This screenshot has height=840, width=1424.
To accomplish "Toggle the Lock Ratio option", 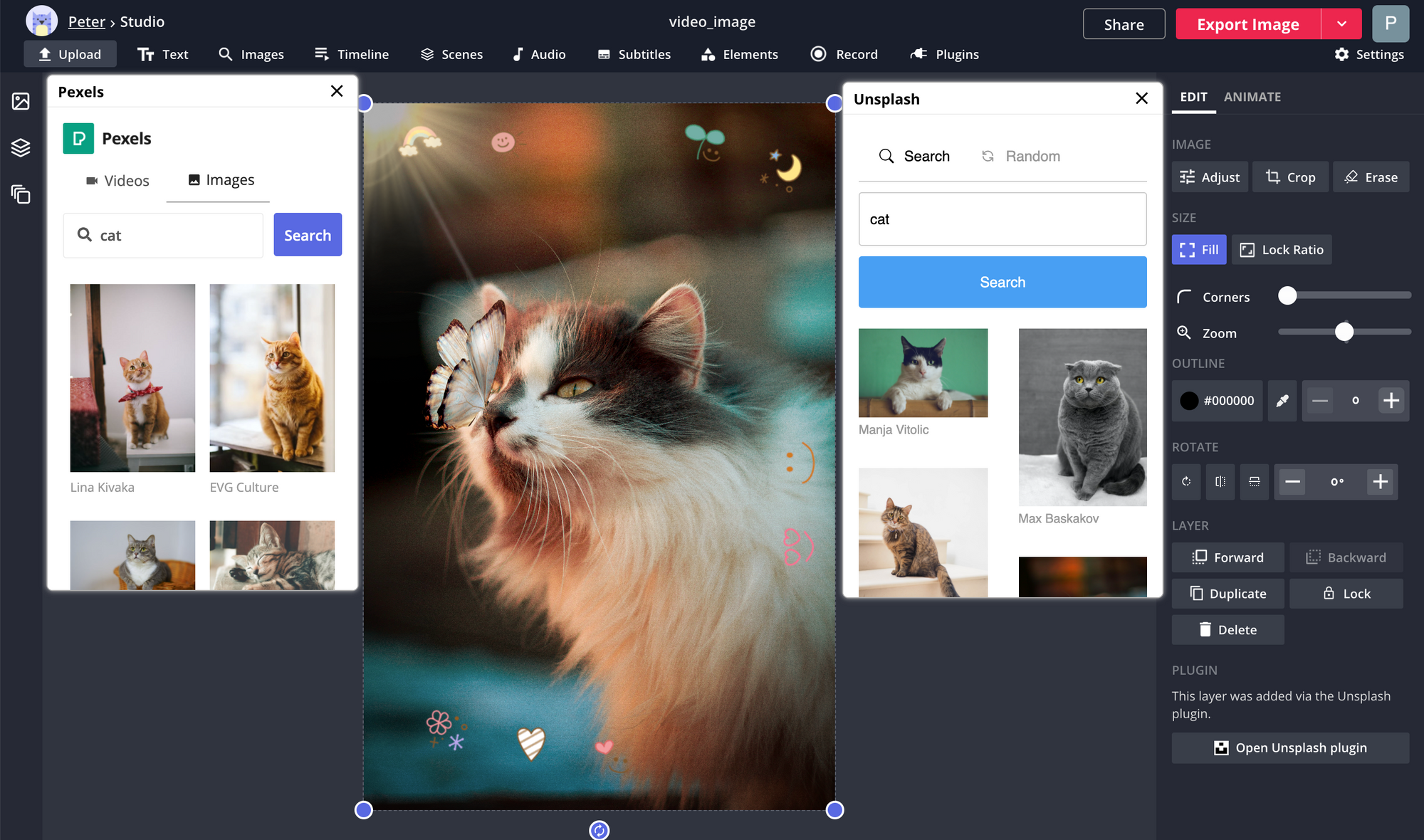I will 1282,250.
